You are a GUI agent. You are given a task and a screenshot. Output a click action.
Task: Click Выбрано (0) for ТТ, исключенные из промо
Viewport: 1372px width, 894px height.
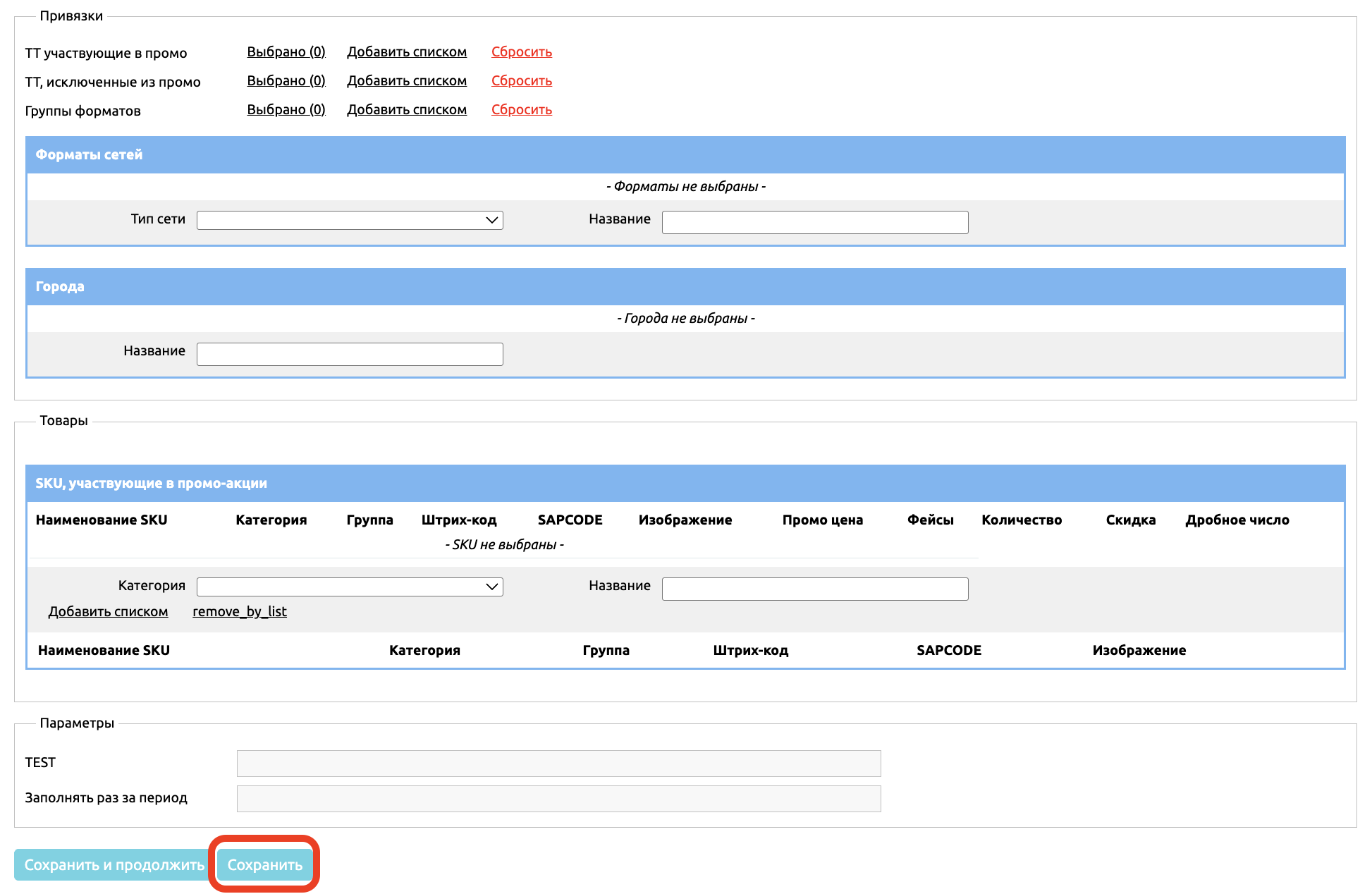point(286,81)
